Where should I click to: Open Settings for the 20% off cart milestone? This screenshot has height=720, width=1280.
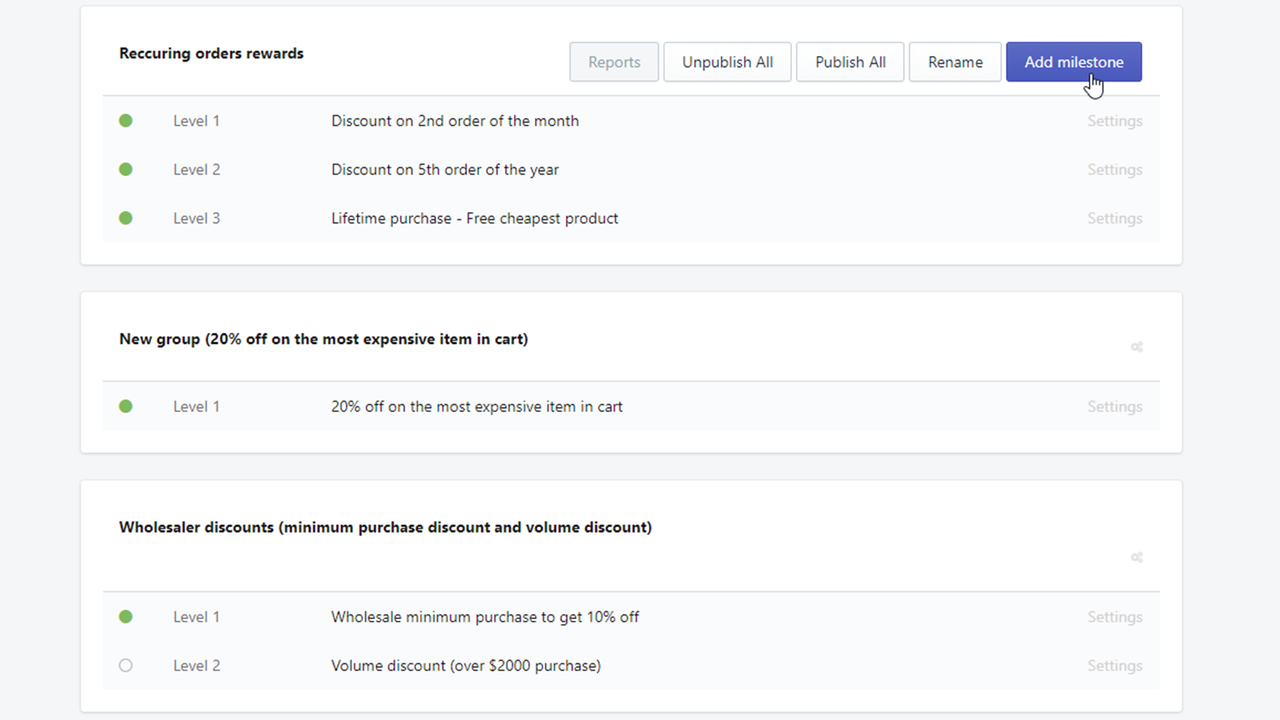(1114, 406)
